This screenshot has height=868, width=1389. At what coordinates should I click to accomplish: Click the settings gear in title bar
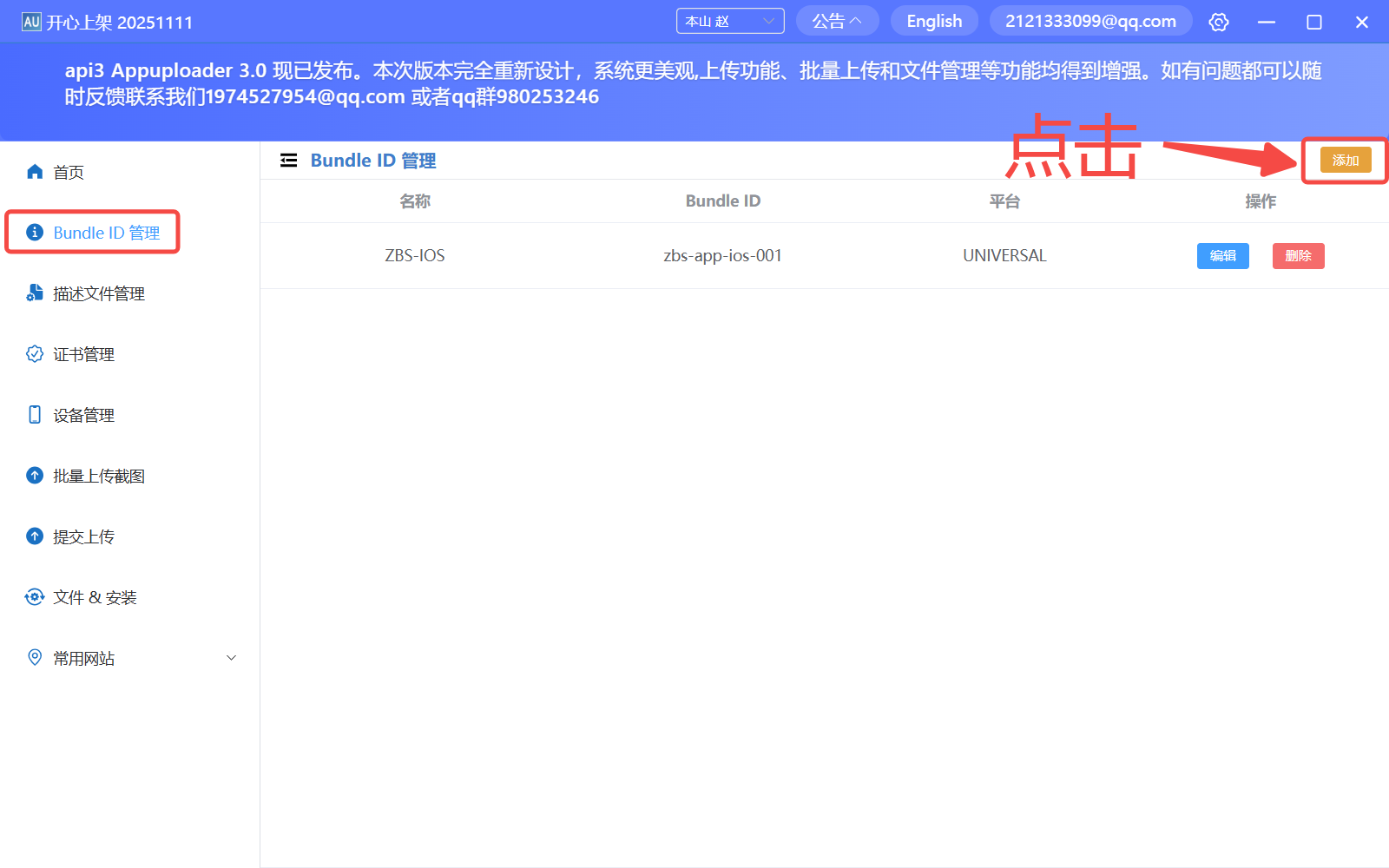pyautogui.click(x=1219, y=21)
